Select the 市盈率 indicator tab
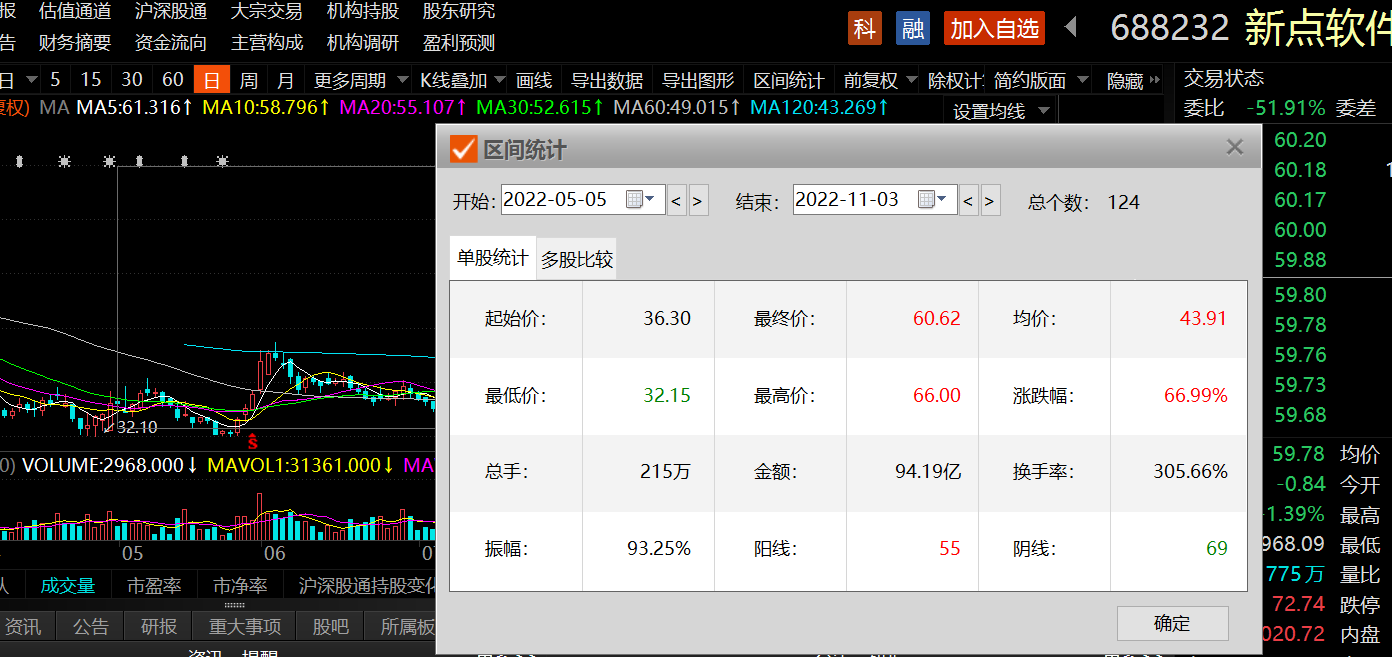1392x657 pixels. (154, 586)
